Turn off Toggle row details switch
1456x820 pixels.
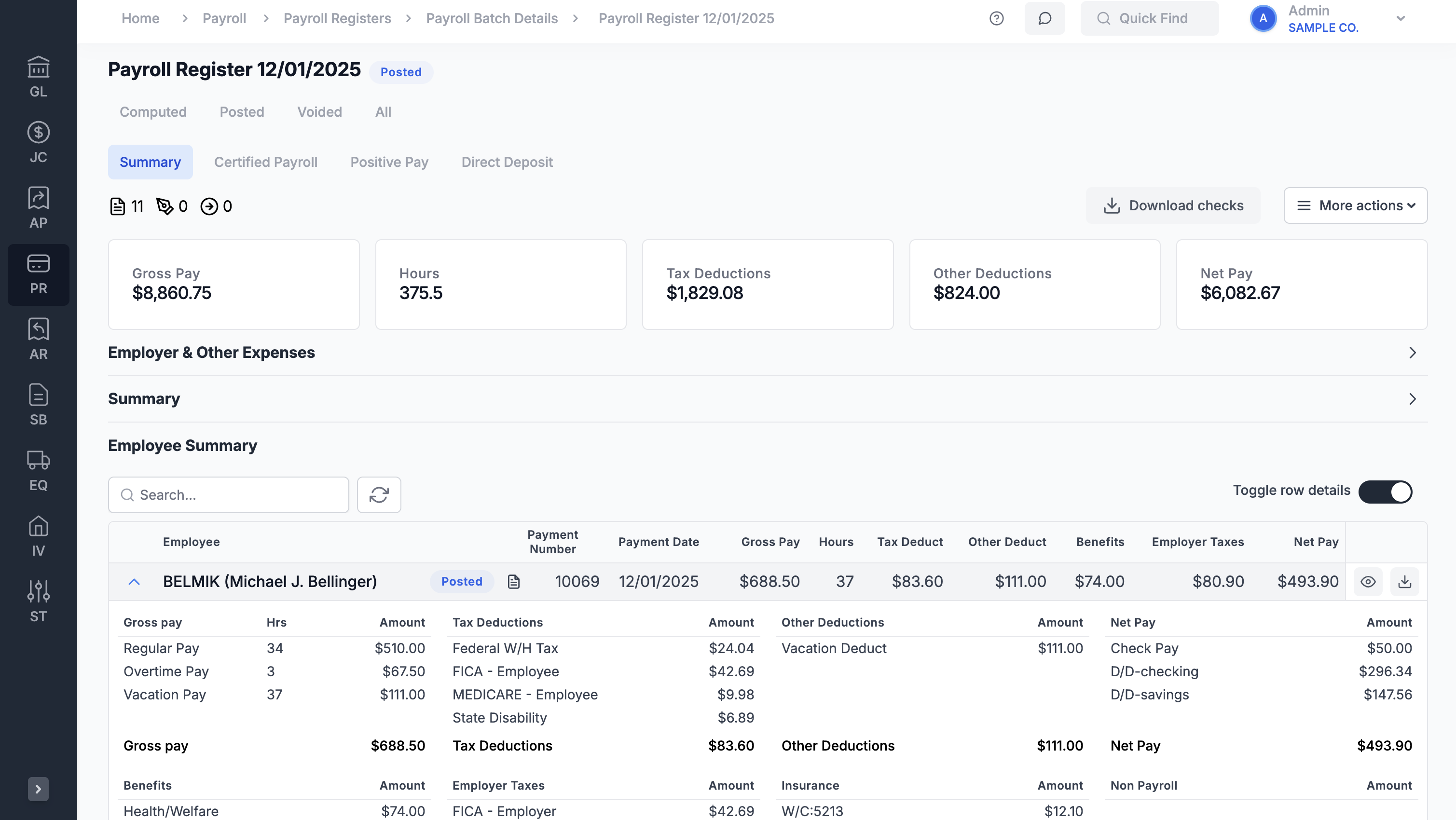[x=1386, y=492]
